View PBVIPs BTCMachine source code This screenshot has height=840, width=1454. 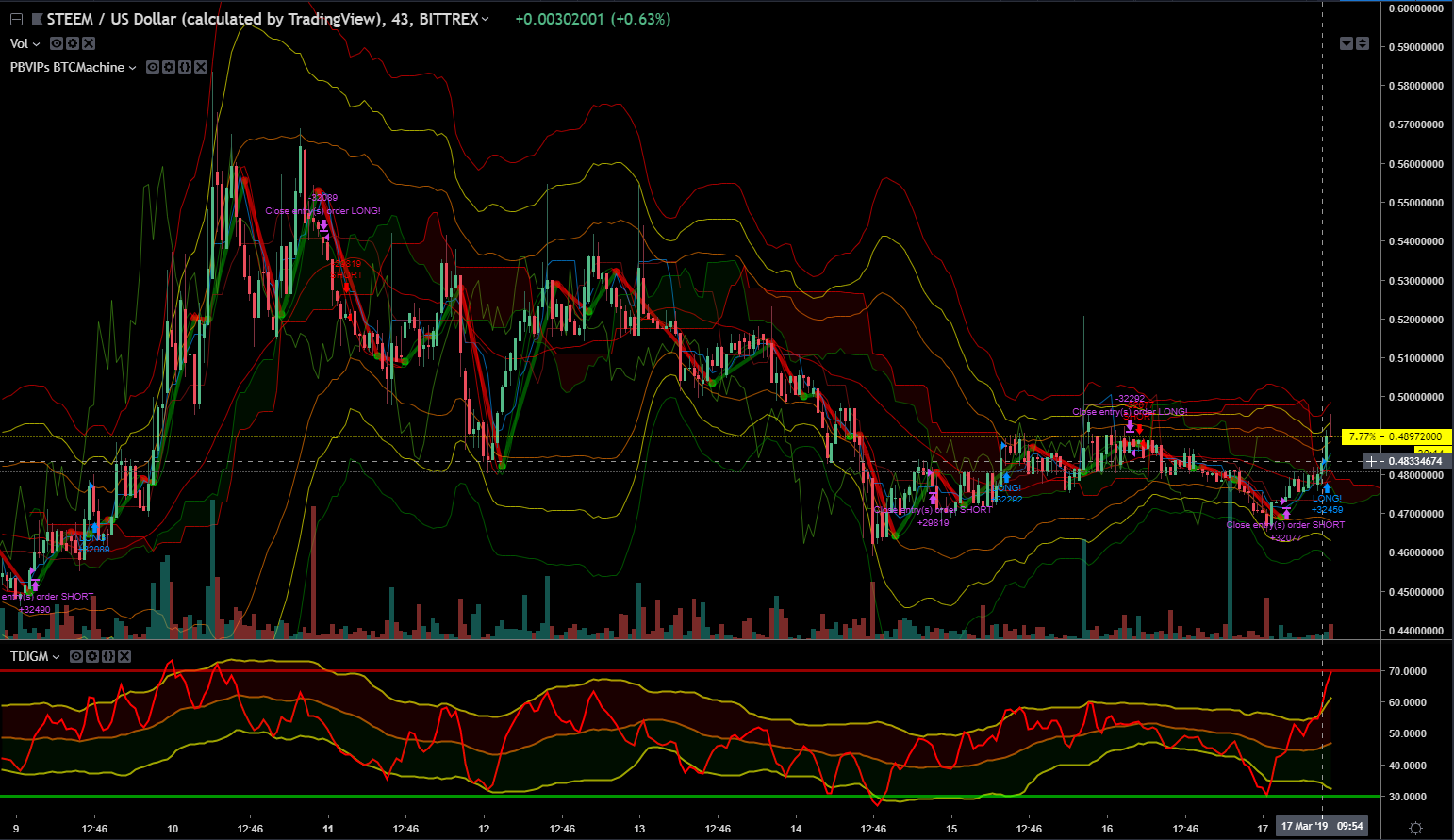pos(185,67)
